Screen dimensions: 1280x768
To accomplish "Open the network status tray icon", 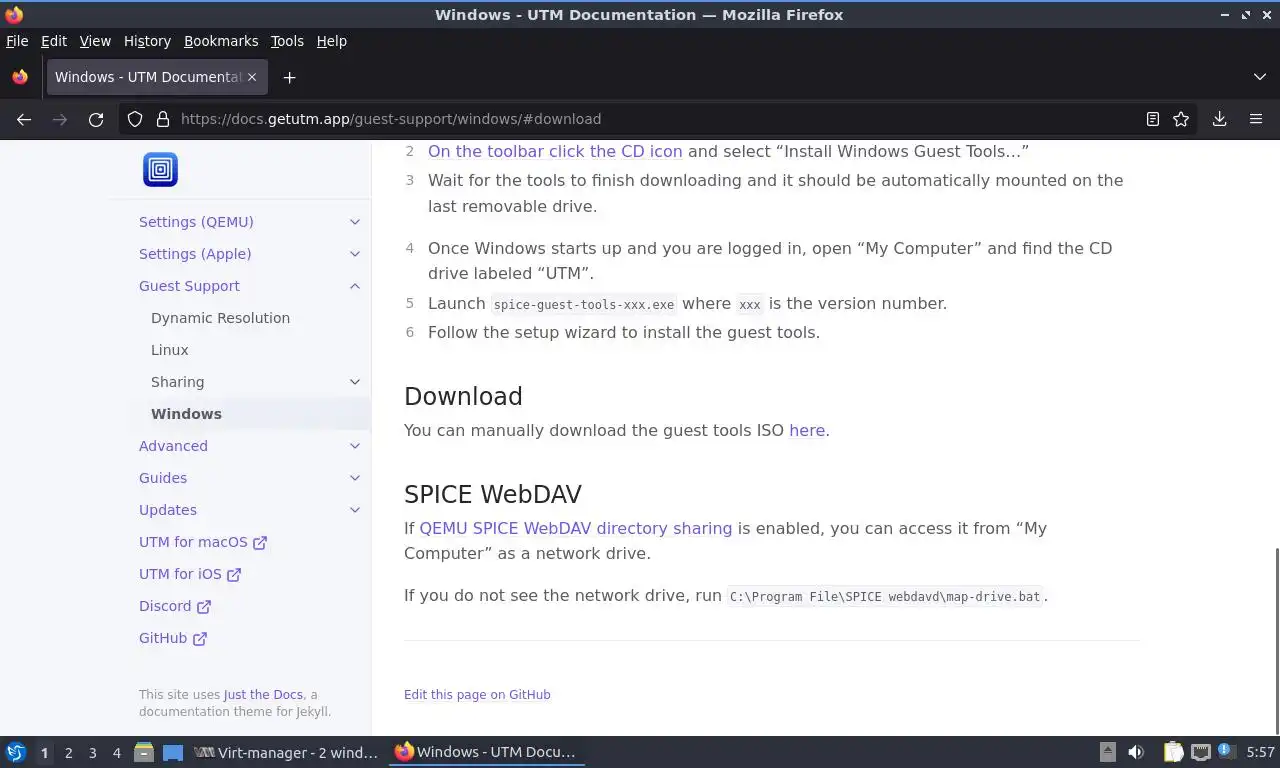I will [1200, 752].
